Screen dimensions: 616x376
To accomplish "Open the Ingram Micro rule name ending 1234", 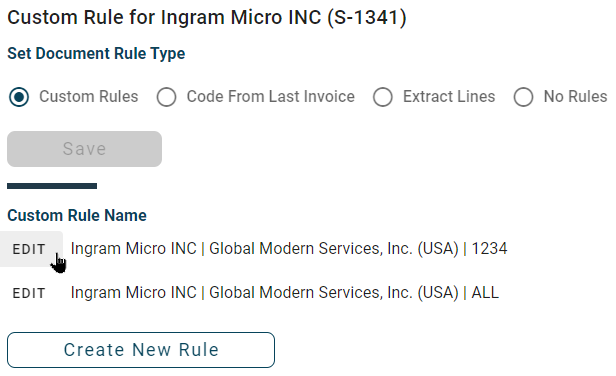I will [289, 249].
